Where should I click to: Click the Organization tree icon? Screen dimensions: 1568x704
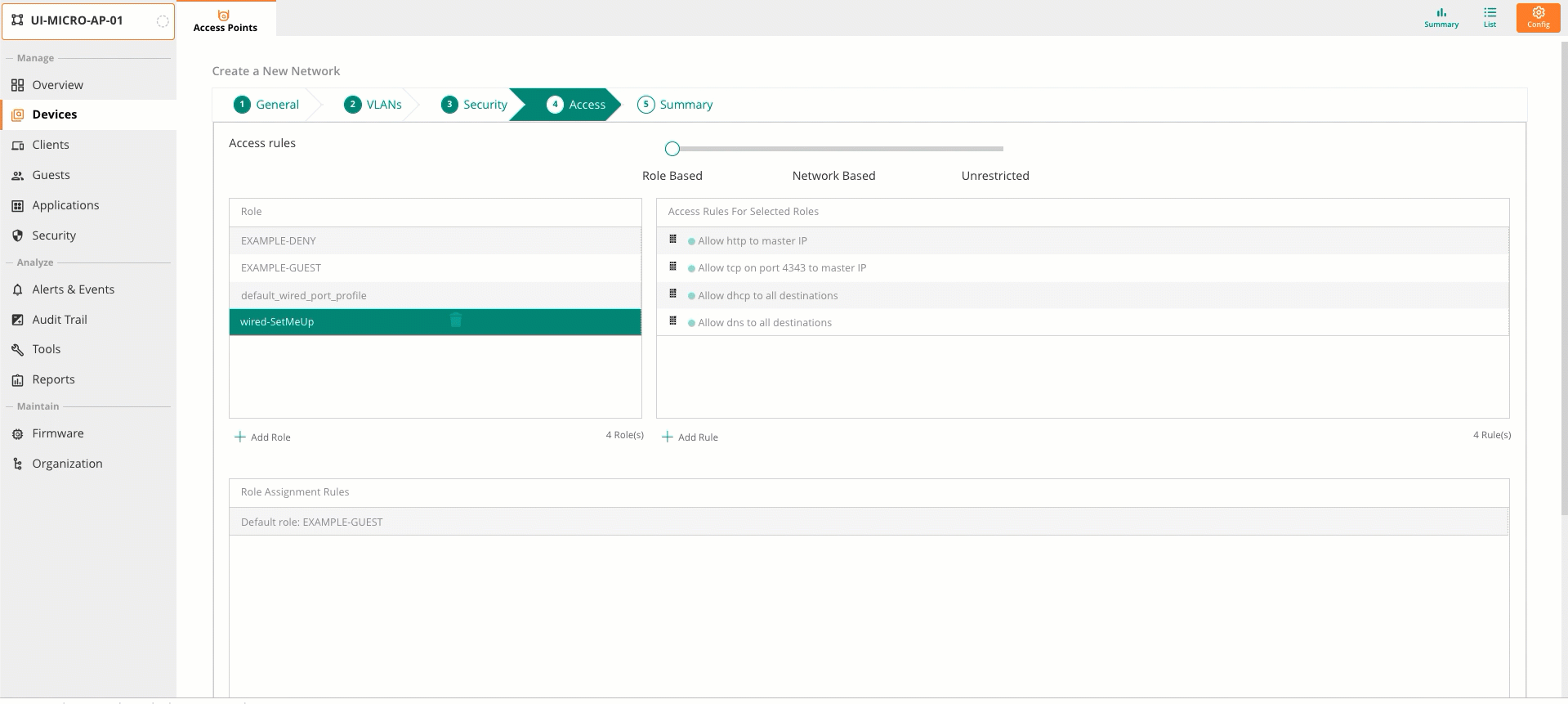coord(17,464)
